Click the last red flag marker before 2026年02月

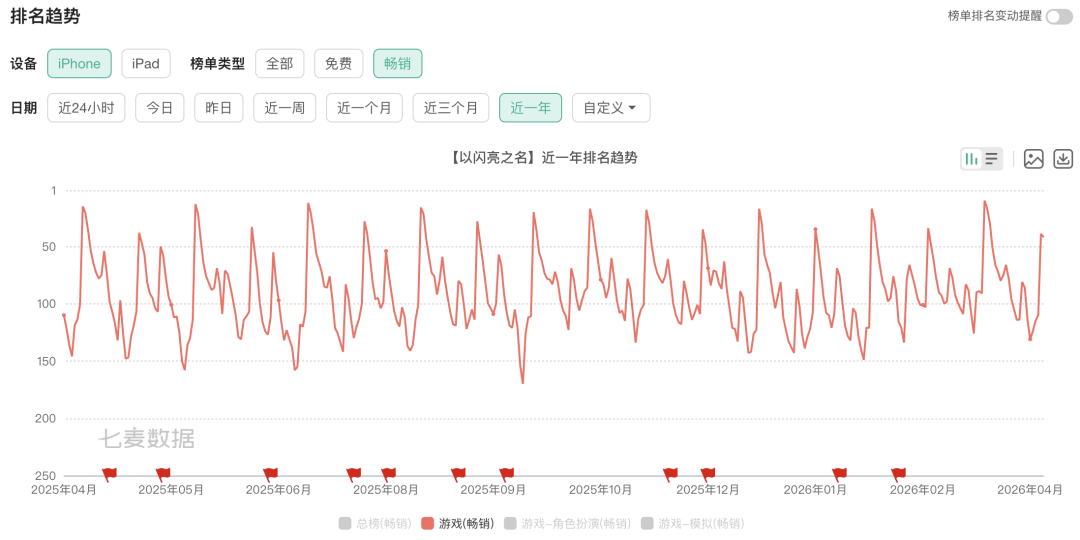(x=898, y=473)
